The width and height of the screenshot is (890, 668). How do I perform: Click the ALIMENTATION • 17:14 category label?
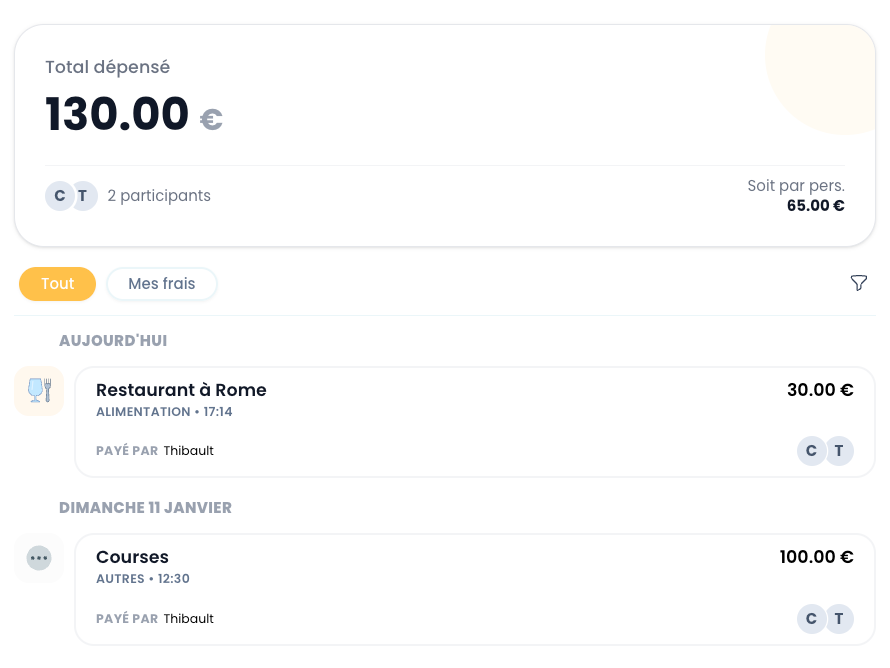coord(164,412)
